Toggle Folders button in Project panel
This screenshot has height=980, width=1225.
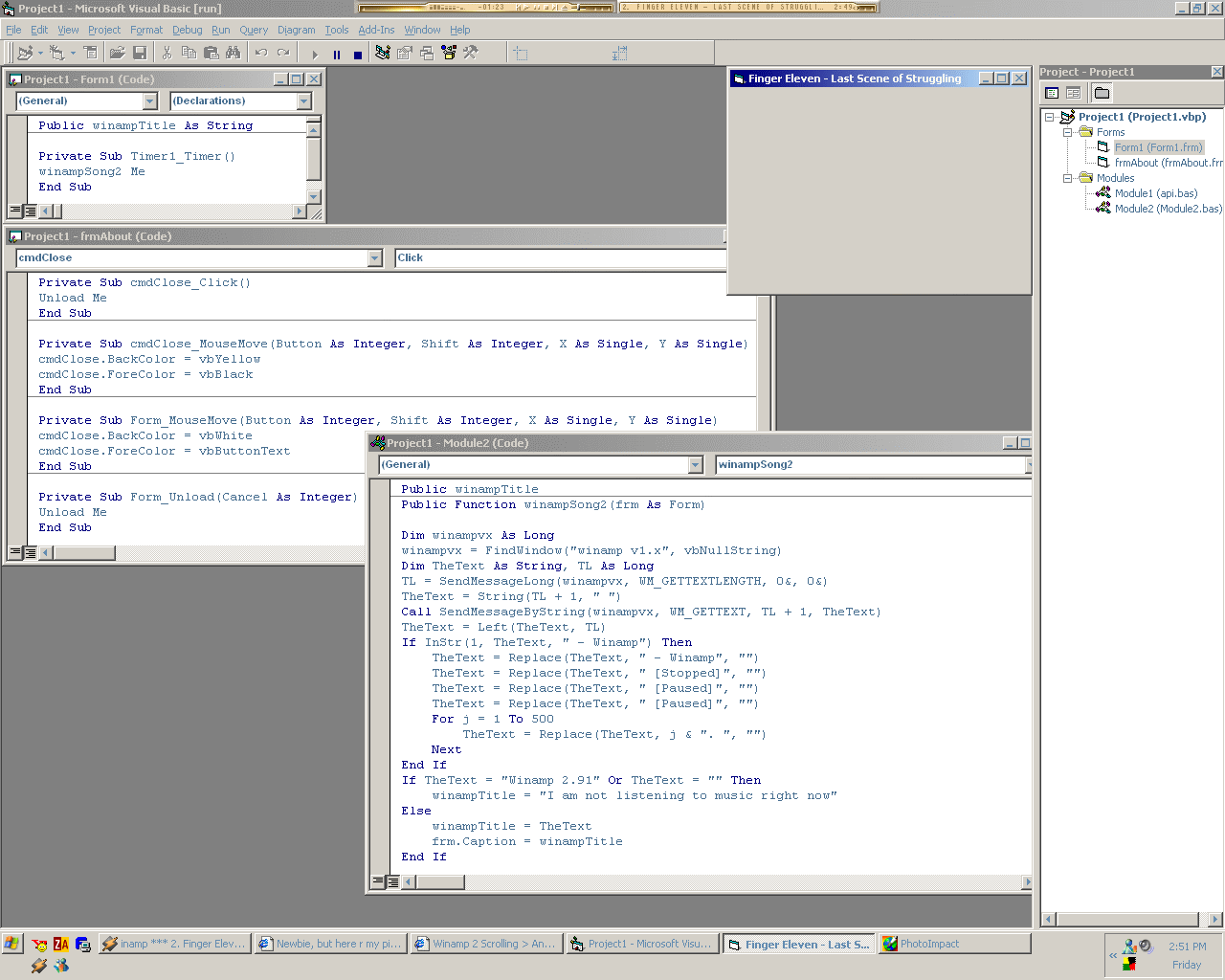[x=1102, y=93]
